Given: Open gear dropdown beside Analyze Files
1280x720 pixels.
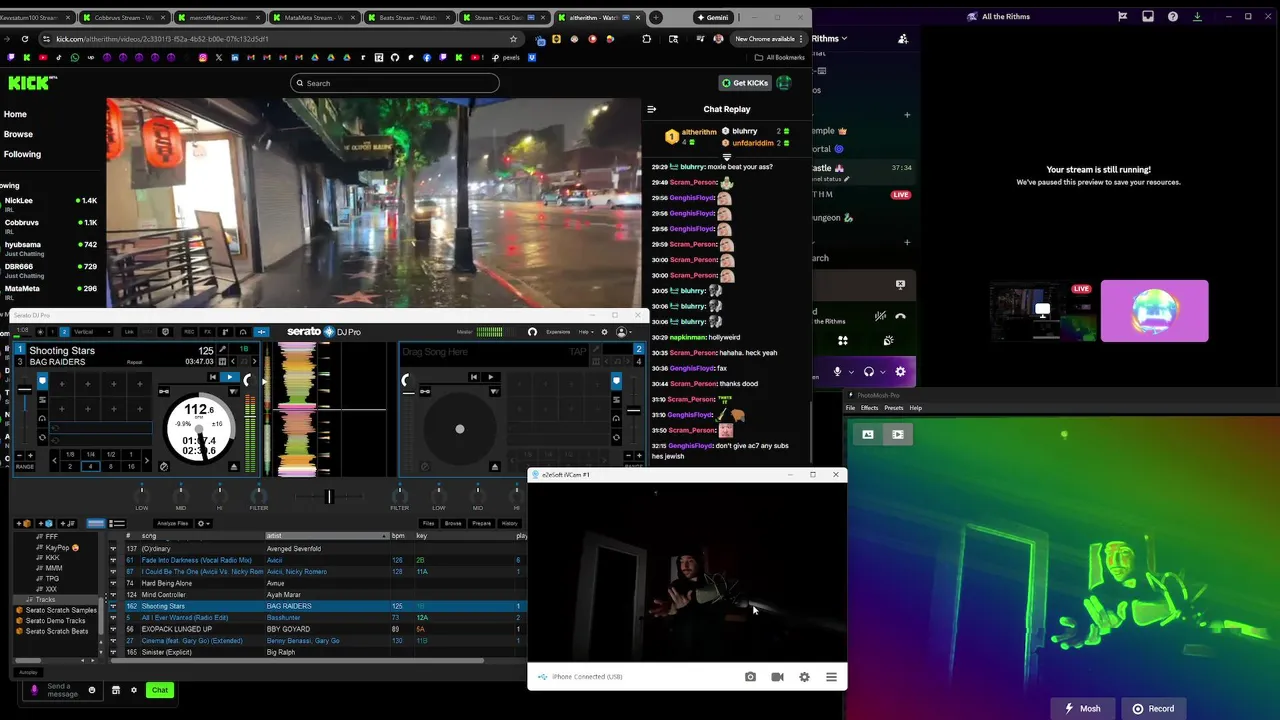Looking at the screenshot, I should 204,524.
